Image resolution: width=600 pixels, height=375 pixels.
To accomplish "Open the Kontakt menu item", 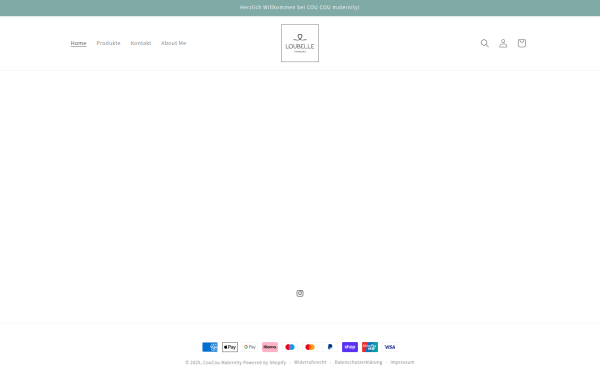I will [141, 43].
